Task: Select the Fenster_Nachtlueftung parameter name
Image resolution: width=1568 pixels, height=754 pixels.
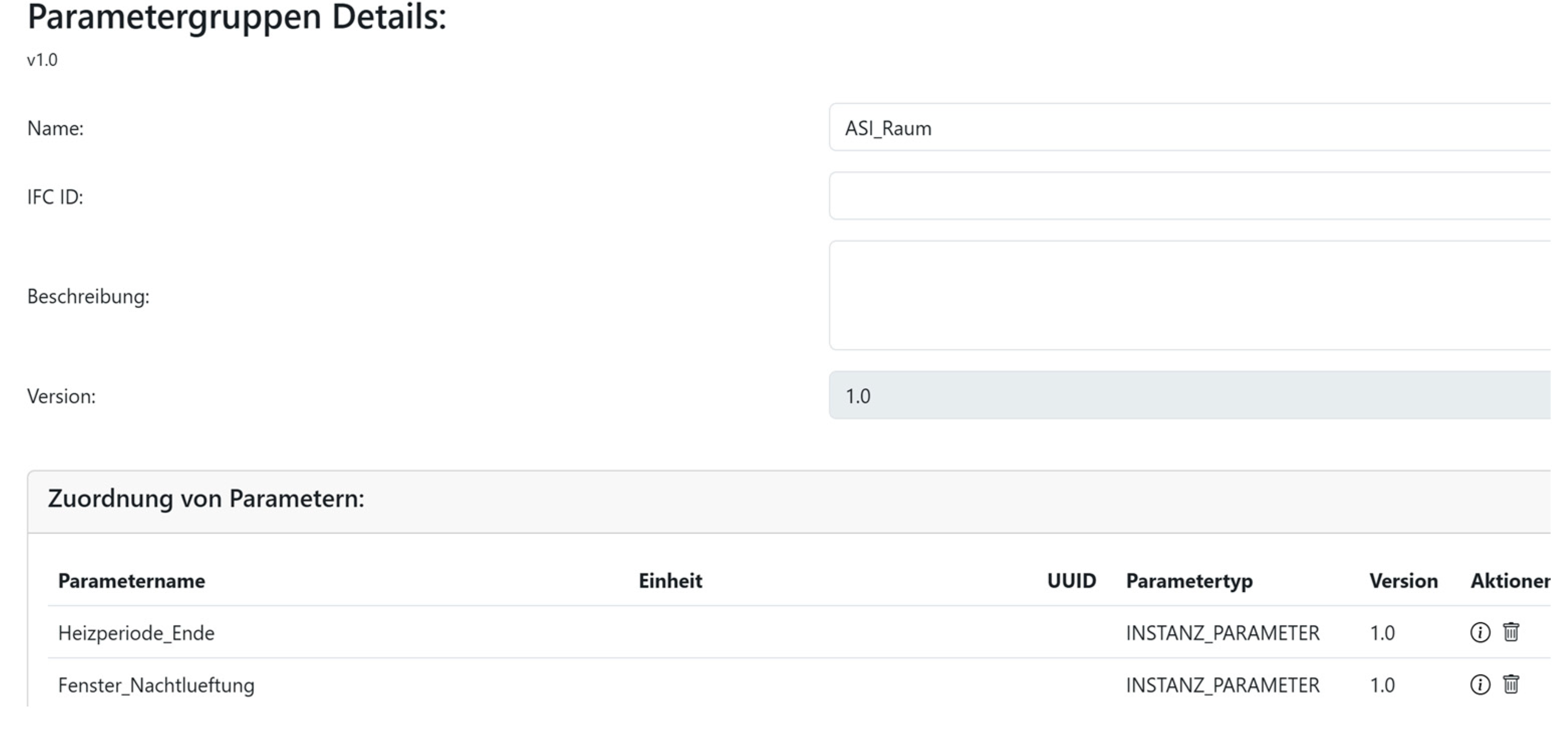Action: pyautogui.click(x=157, y=685)
